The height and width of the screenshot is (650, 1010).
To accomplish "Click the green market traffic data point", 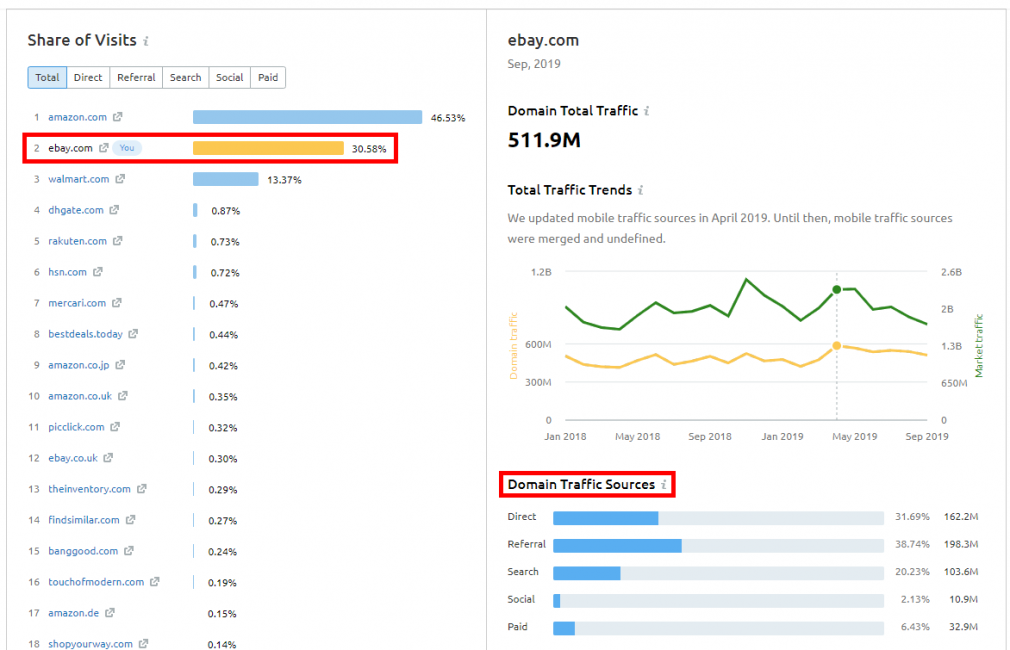I will tap(837, 290).
